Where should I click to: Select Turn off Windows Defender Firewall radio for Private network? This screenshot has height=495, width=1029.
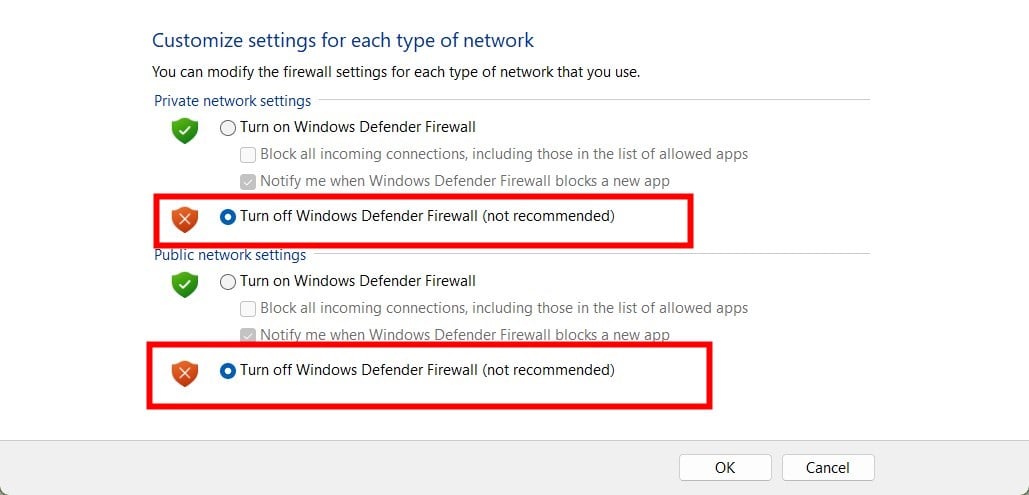pos(228,216)
